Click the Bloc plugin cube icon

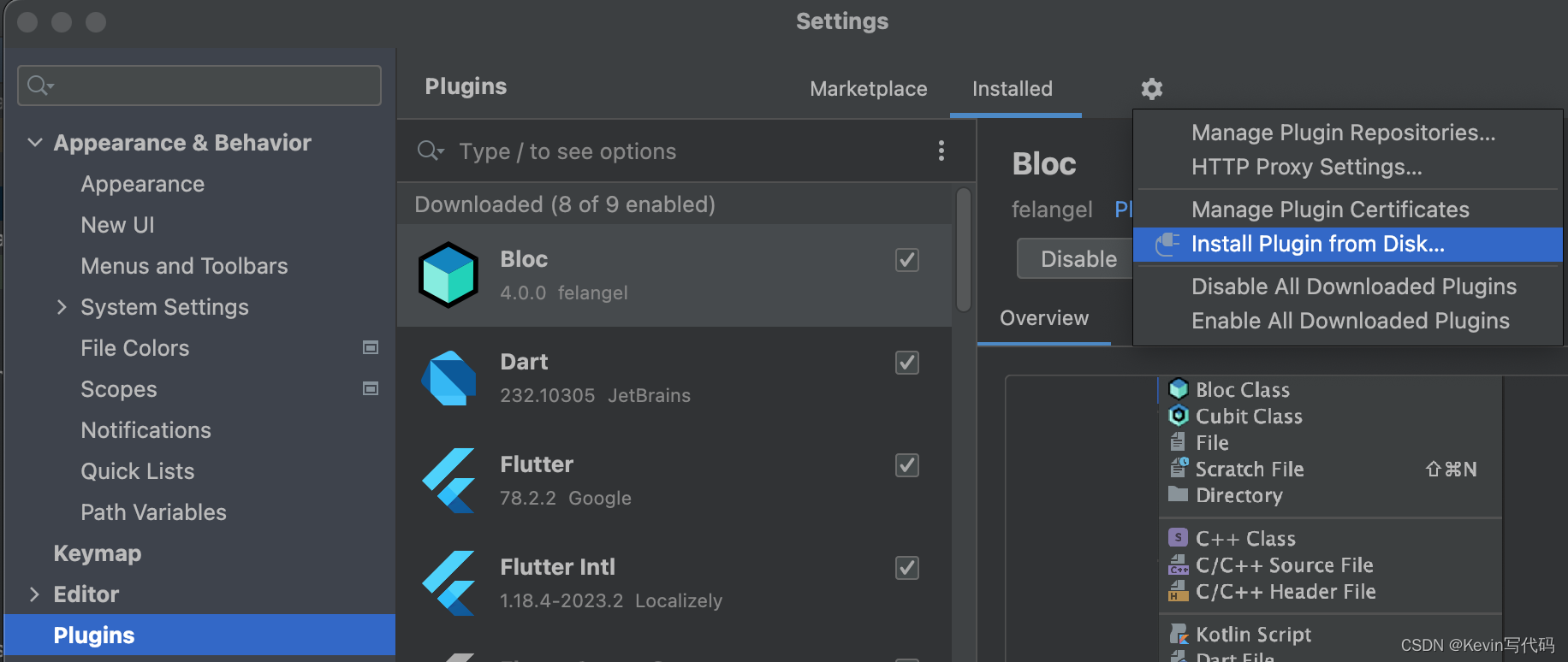pyautogui.click(x=448, y=275)
